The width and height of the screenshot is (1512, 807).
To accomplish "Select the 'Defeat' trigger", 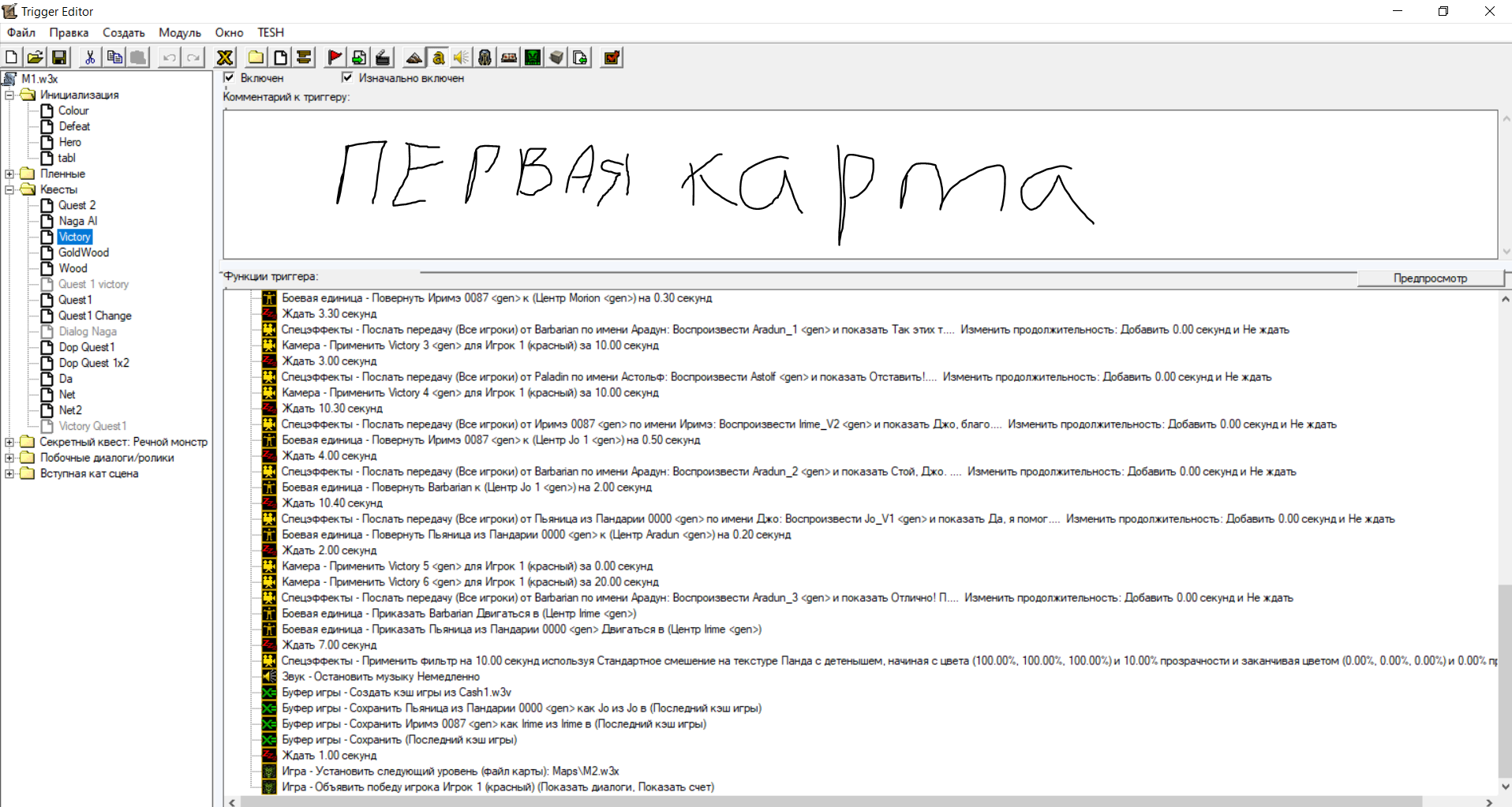I will pos(74,126).
